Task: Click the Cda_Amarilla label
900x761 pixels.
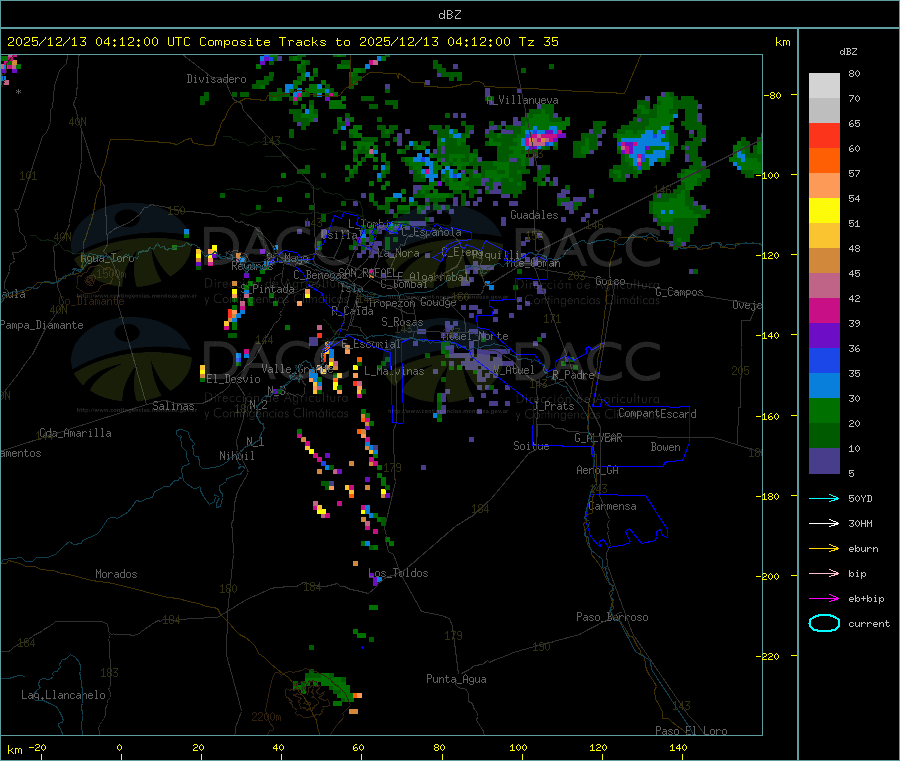Action: 75,433
